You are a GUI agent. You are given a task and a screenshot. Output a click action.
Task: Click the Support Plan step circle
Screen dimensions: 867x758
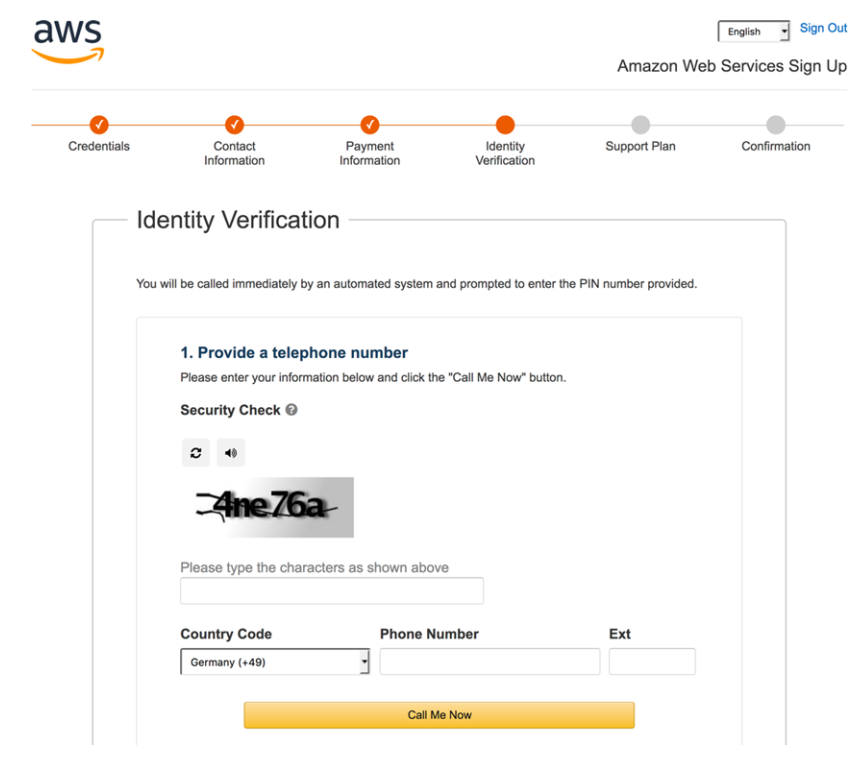click(640, 125)
